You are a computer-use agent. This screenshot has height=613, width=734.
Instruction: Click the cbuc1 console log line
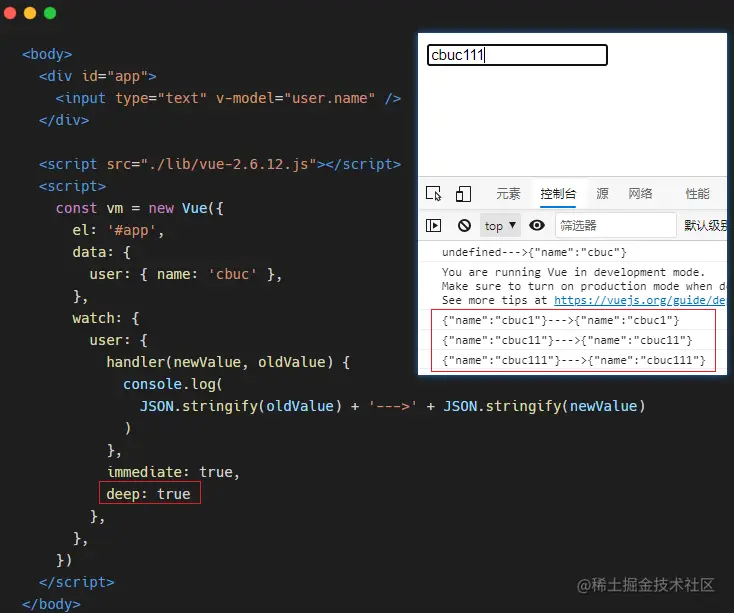click(560, 320)
